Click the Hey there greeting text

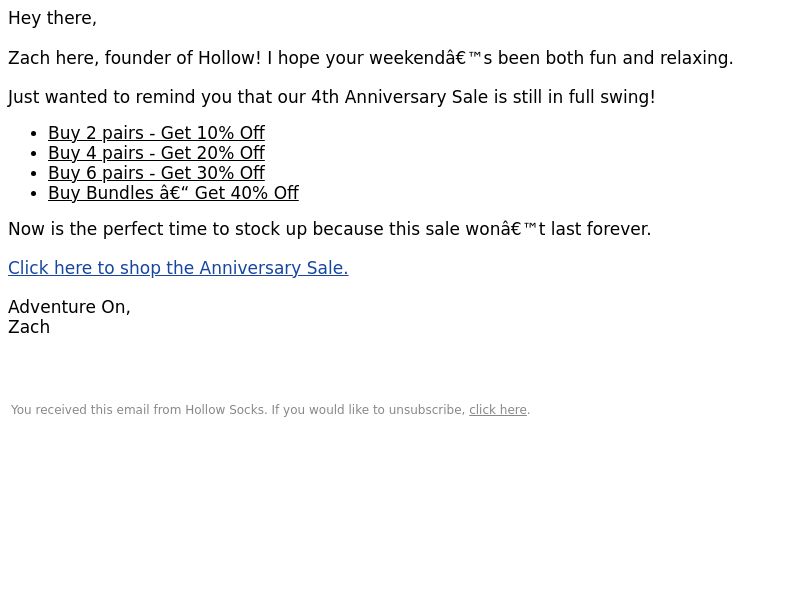tap(53, 18)
